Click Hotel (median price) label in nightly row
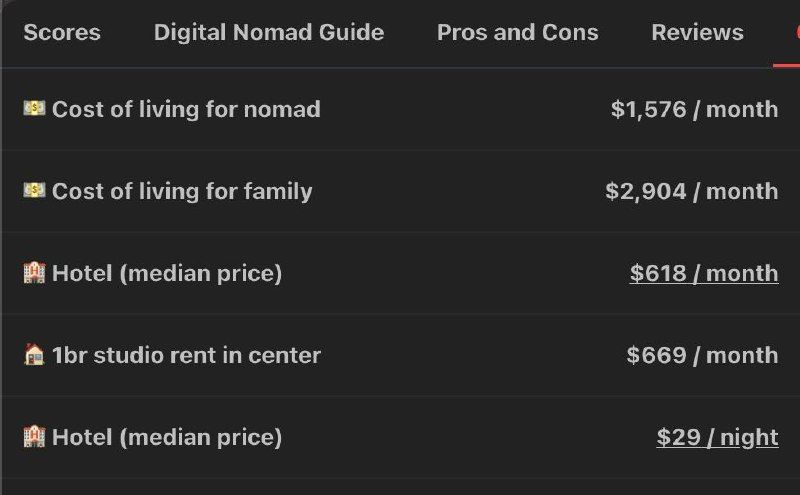 pyautogui.click(x=167, y=437)
